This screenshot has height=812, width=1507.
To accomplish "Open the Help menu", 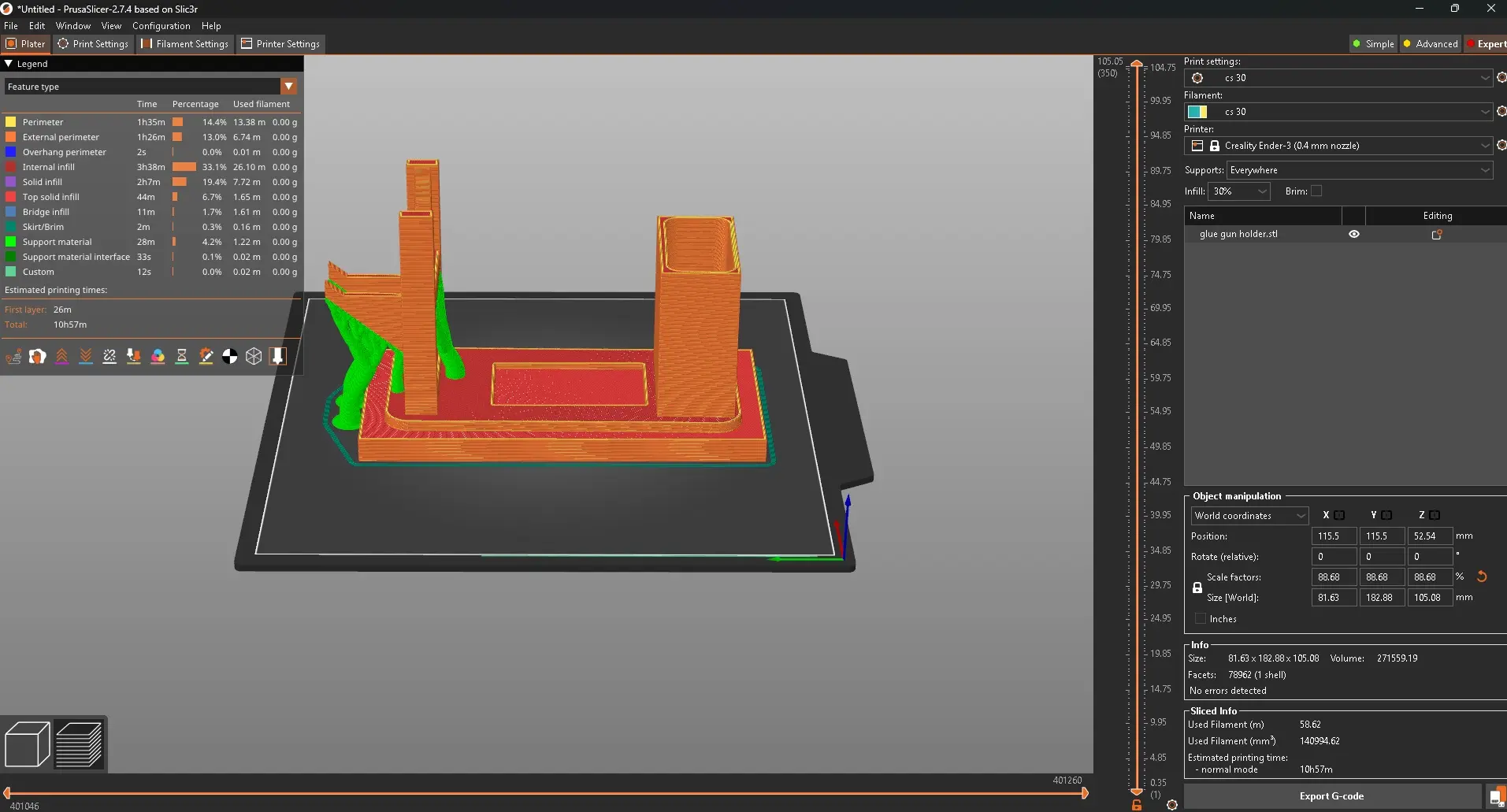I will click(x=211, y=26).
